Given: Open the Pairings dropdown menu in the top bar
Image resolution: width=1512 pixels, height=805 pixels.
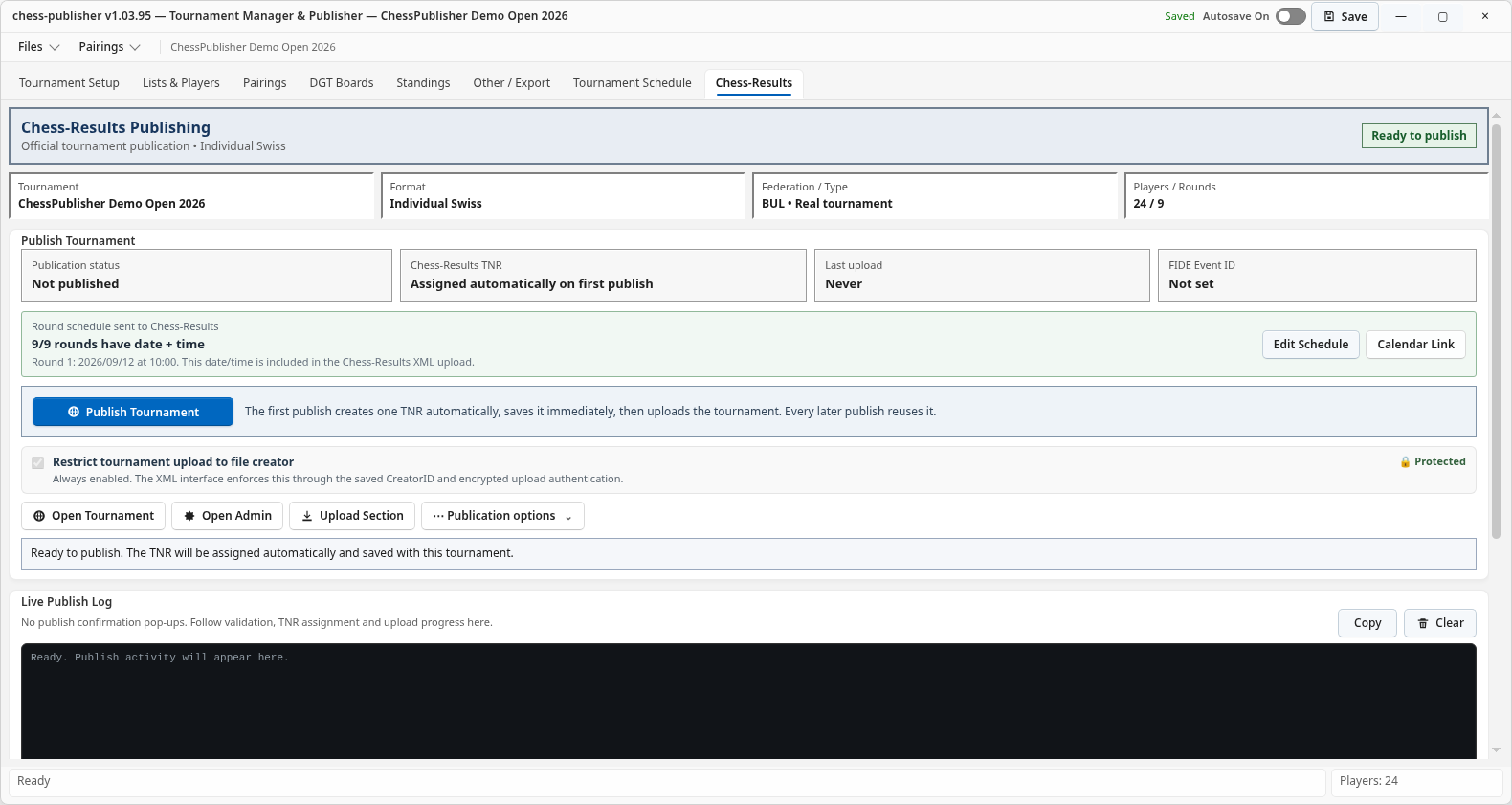Looking at the screenshot, I should coord(109,47).
